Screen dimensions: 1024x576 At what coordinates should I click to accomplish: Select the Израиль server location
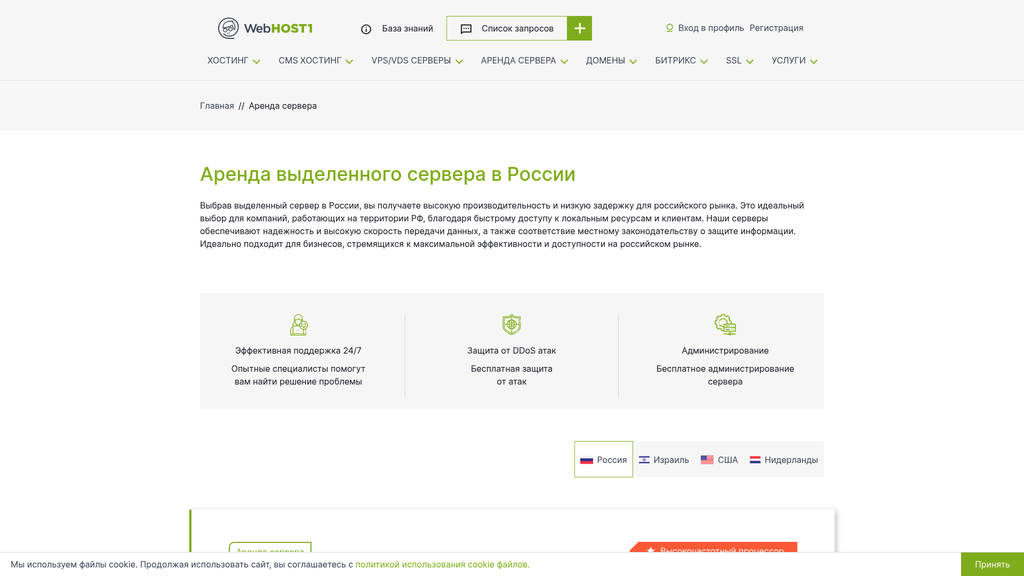click(665, 459)
